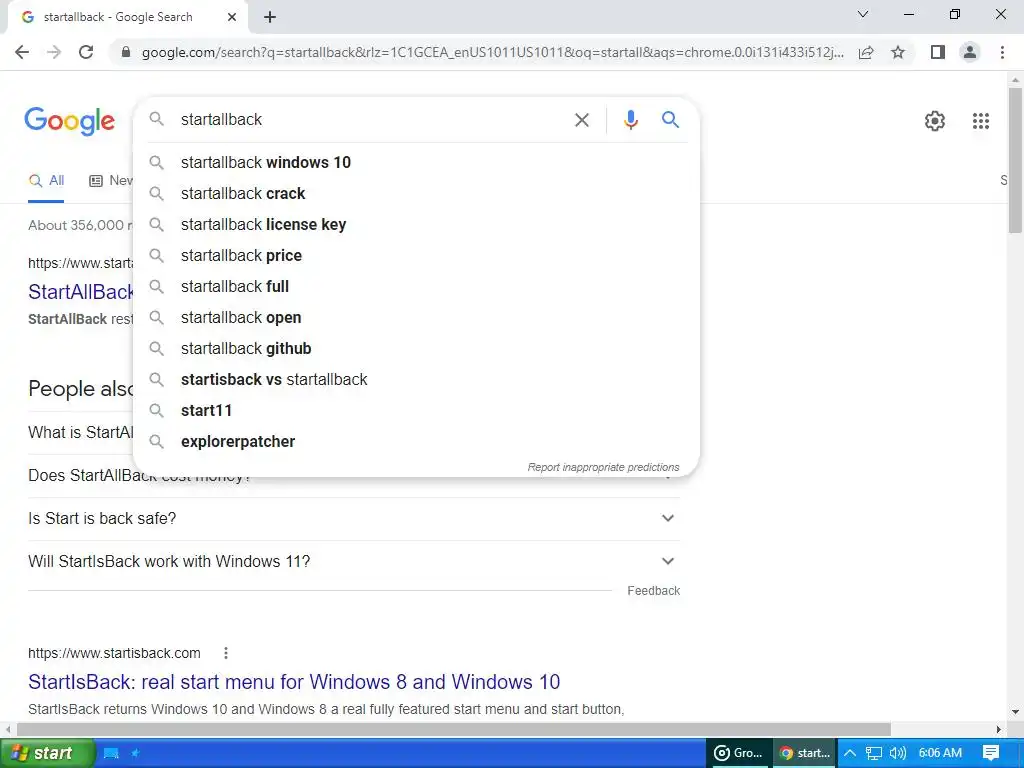Open the Chrome profile avatar menu
Screen dimensions: 1024x768
(x=970, y=52)
